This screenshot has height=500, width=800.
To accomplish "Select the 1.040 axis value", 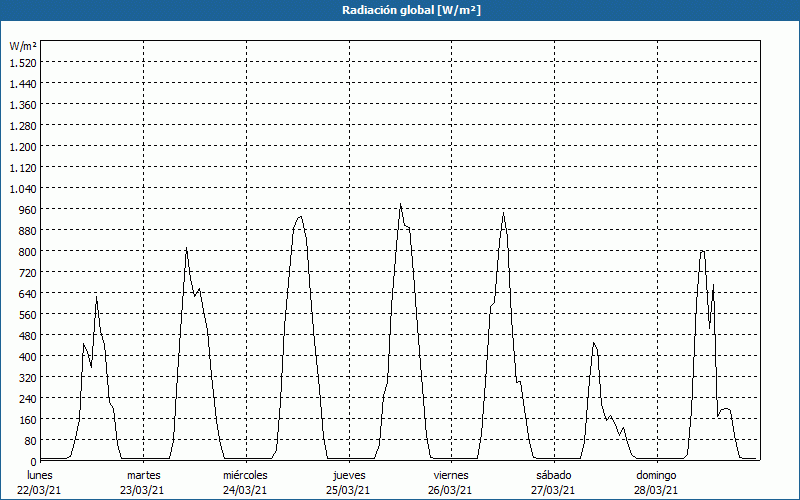I will click(x=23, y=188).
